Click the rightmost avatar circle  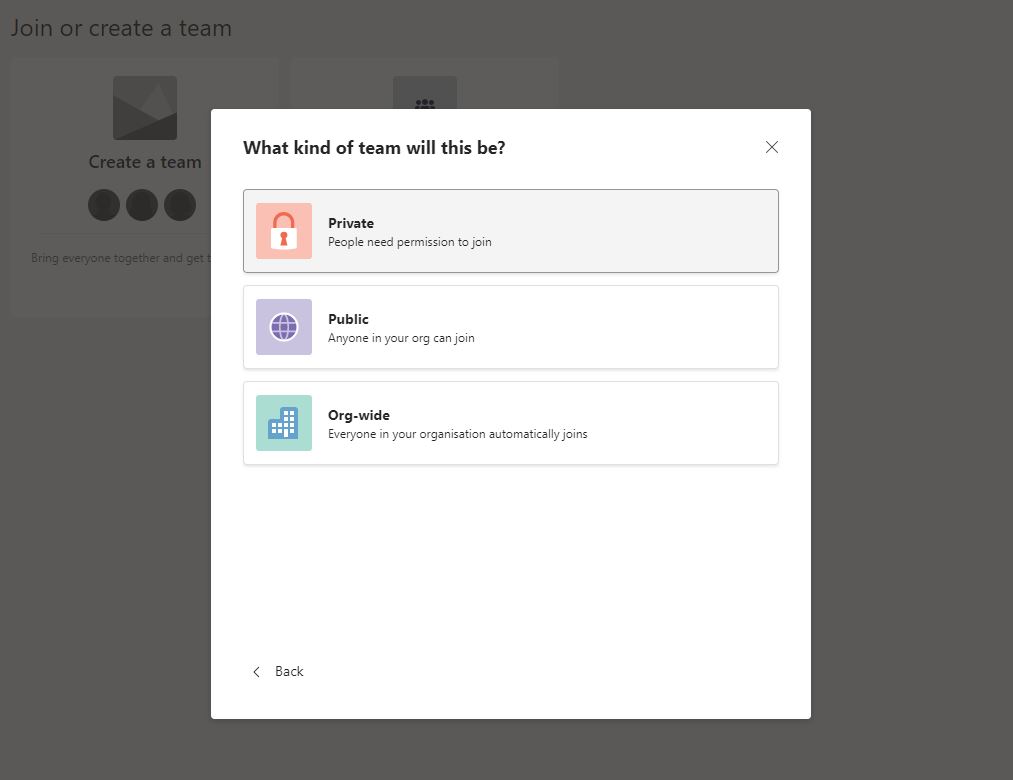click(x=179, y=204)
